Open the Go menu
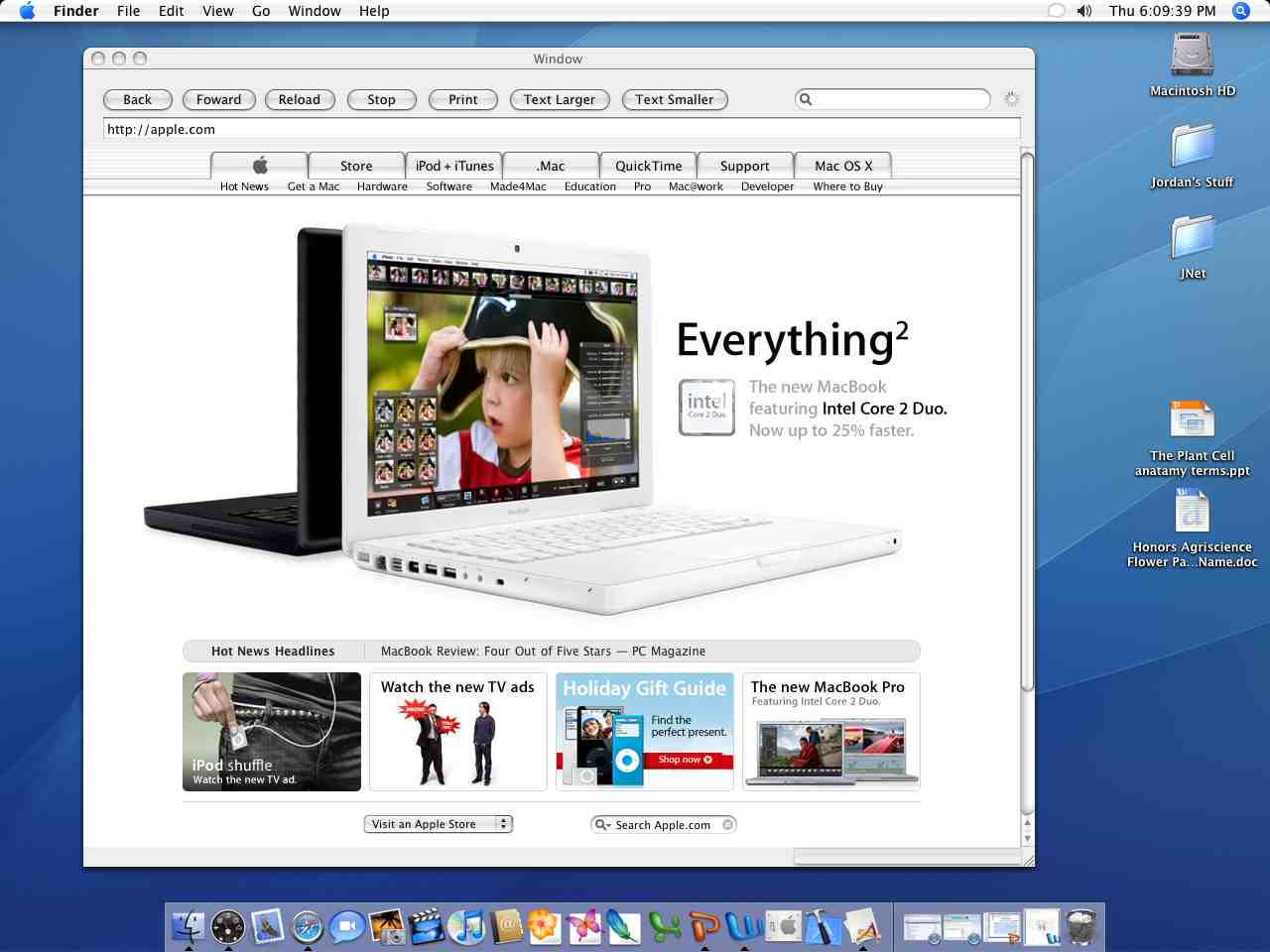 [x=261, y=11]
